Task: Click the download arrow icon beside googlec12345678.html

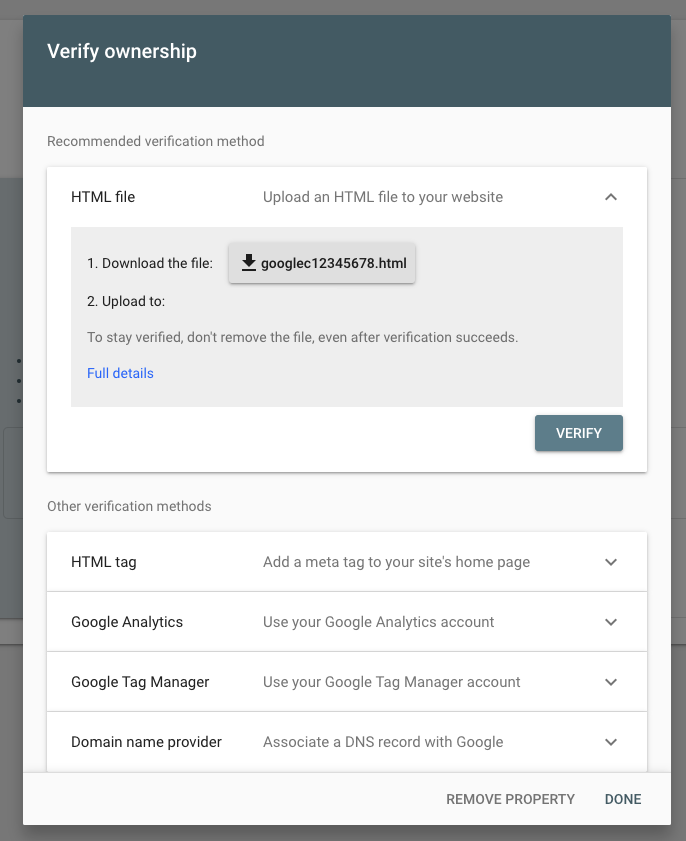Action: pyautogui.click(x=249, y=263)
